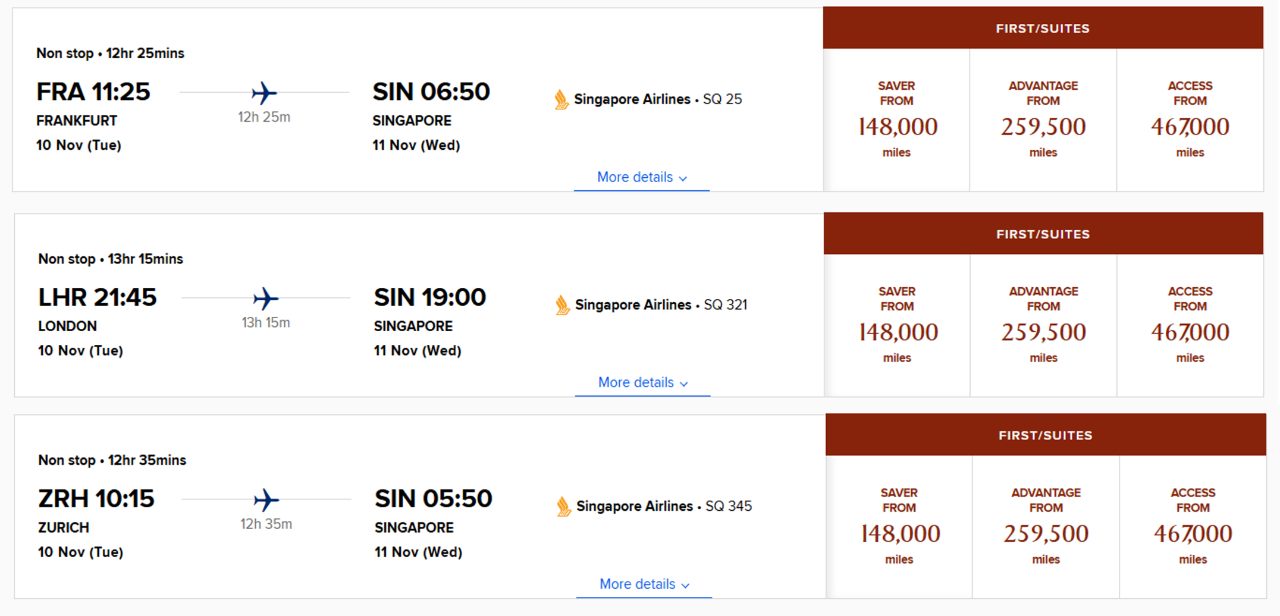Pick Access fare for London to Singapore
This screenshot has height=616, width=1280.
[x=1190, y=325]
